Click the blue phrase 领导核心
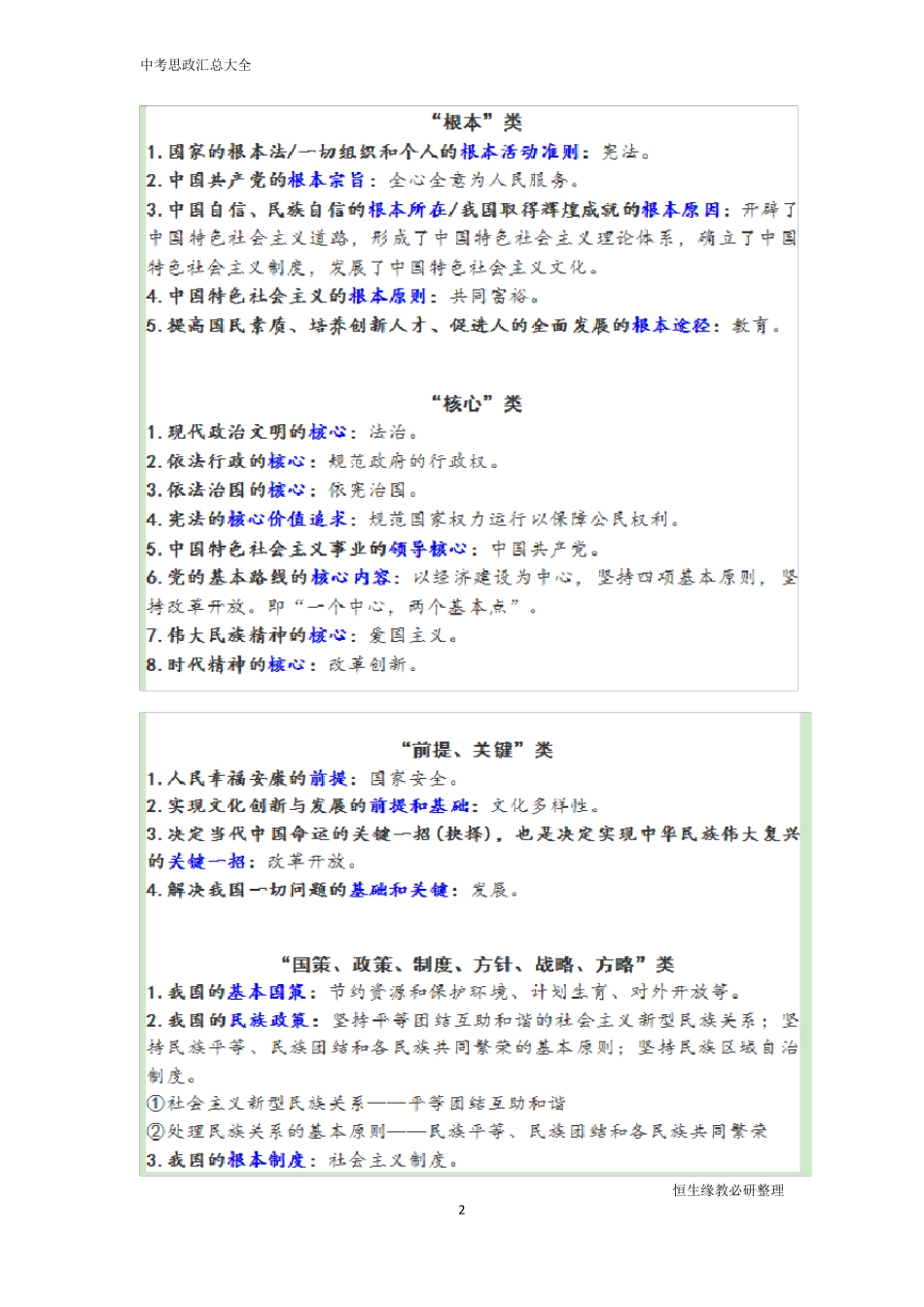 coord(427,548)
